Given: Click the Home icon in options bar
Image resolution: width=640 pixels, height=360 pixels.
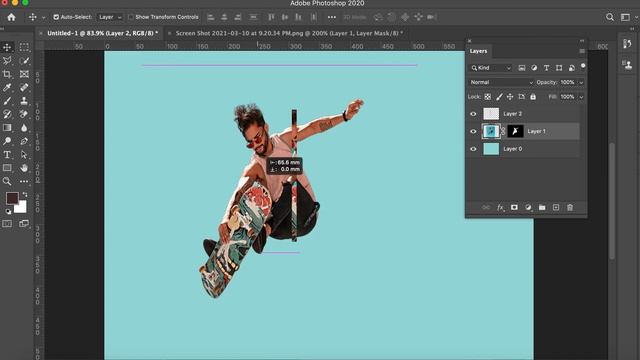Looking at the screenshot, I should (11, 17).
